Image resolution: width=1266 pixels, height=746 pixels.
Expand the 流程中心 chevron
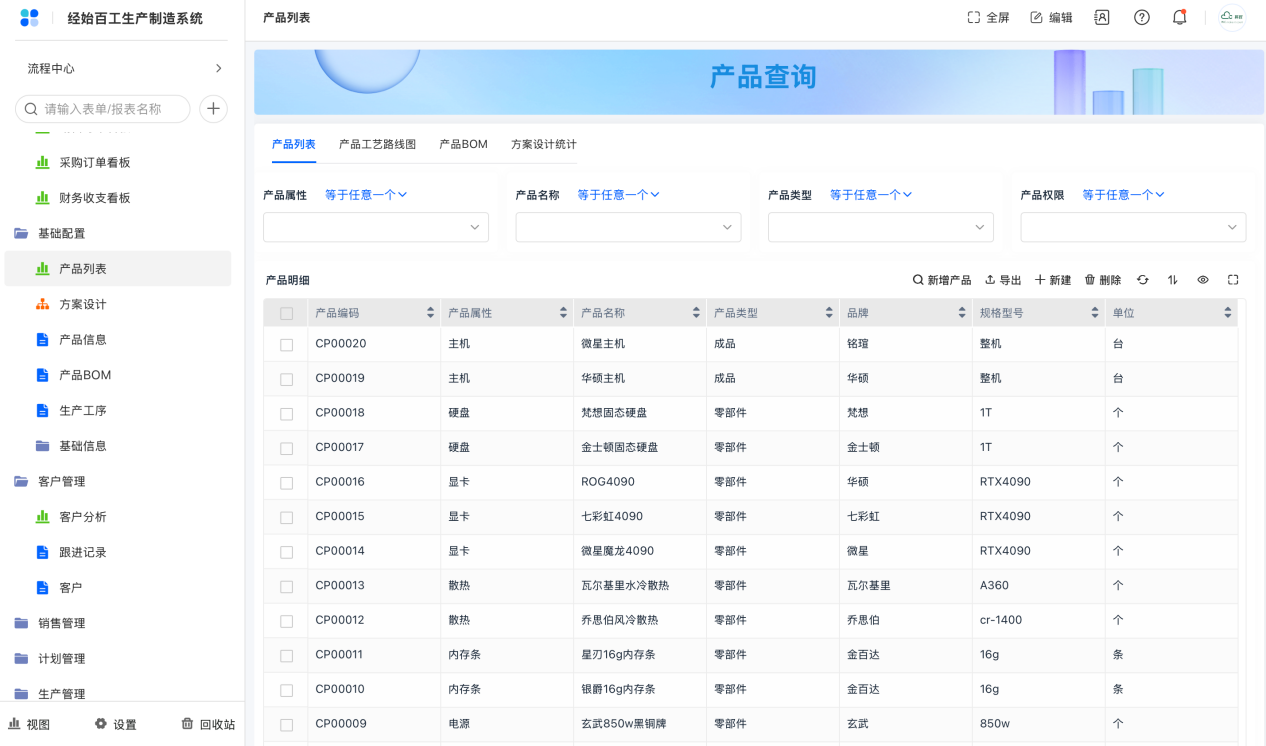[218, 68]
